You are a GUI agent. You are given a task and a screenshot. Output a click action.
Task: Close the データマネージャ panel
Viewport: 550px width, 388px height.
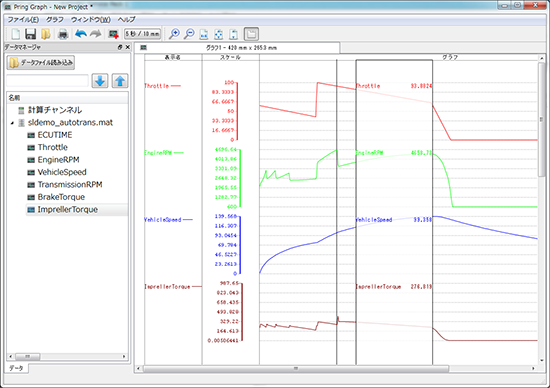[x=128, y=47]
